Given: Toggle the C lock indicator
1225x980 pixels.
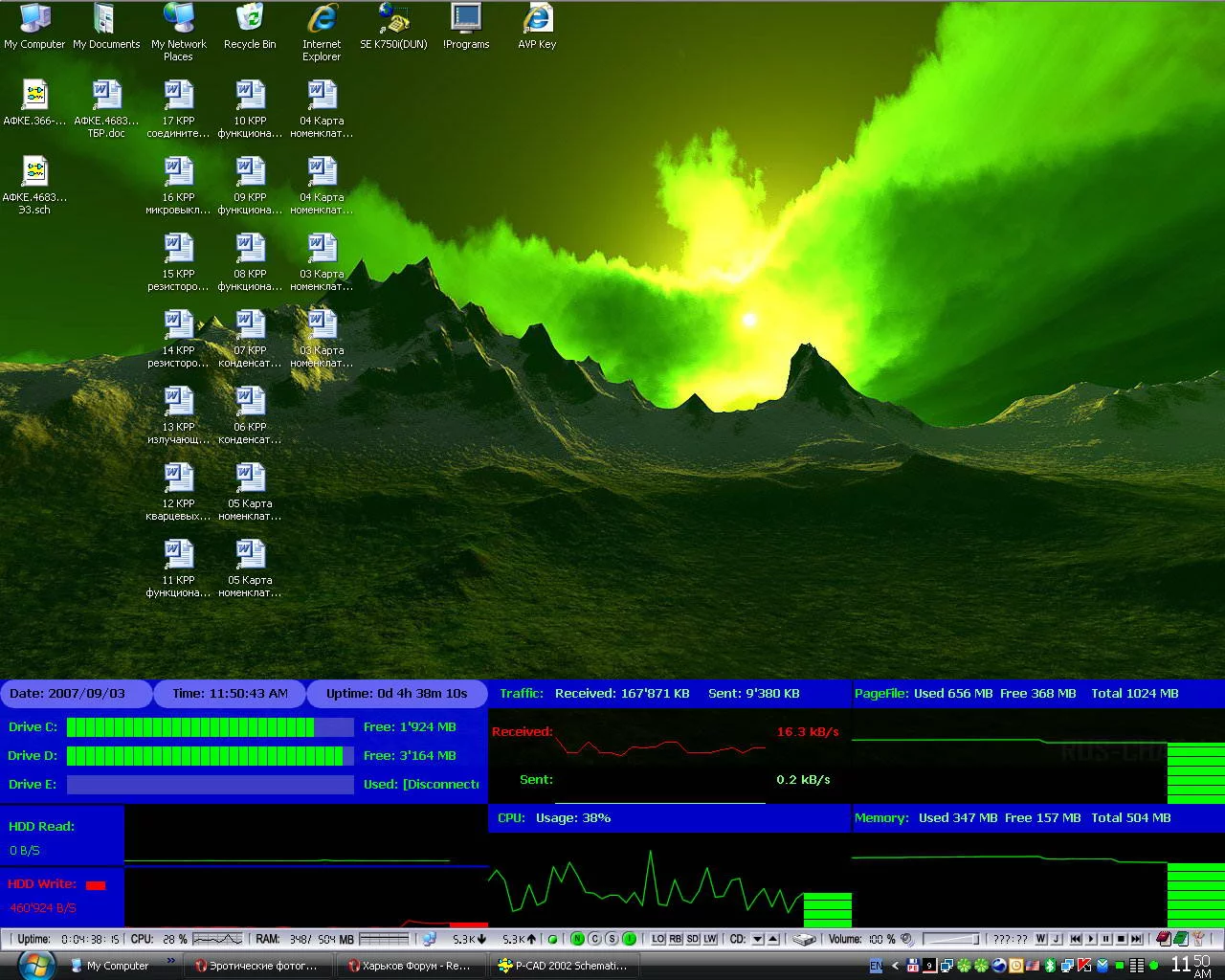Looking at the screenshot, I should pos(594,939).
